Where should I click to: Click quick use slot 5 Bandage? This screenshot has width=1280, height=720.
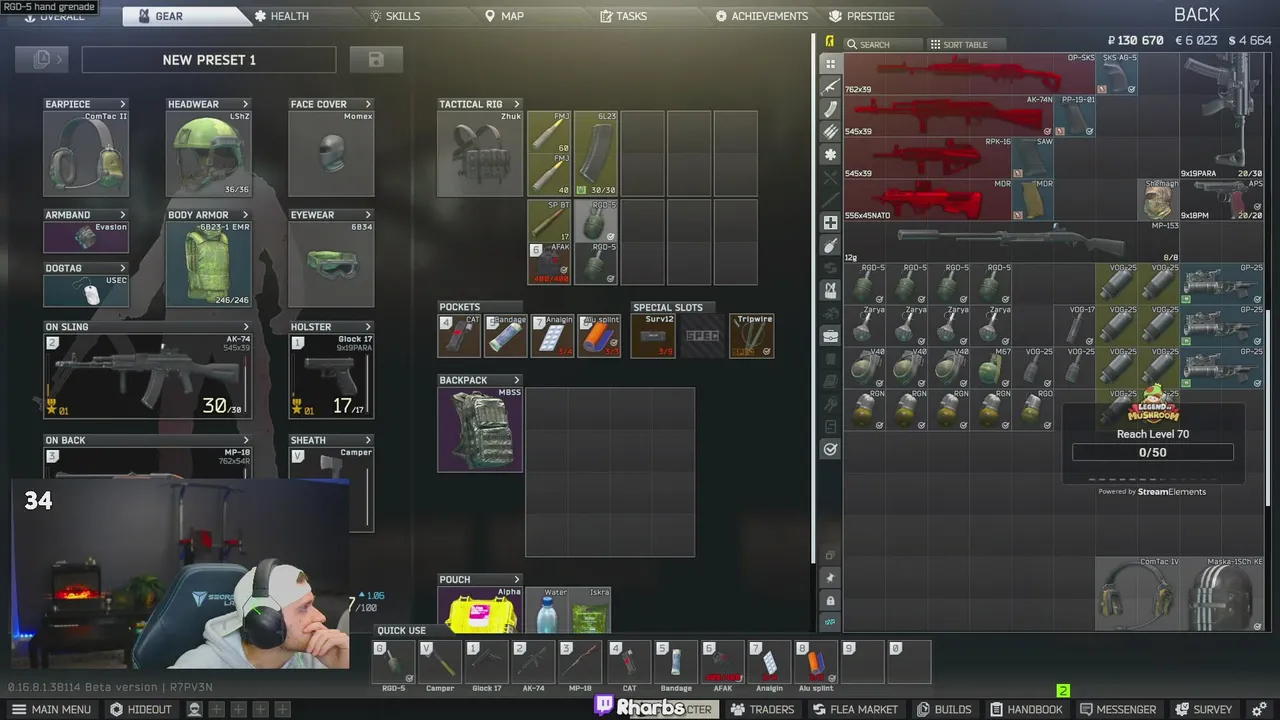pyautogui.click(x=676, y=663)
